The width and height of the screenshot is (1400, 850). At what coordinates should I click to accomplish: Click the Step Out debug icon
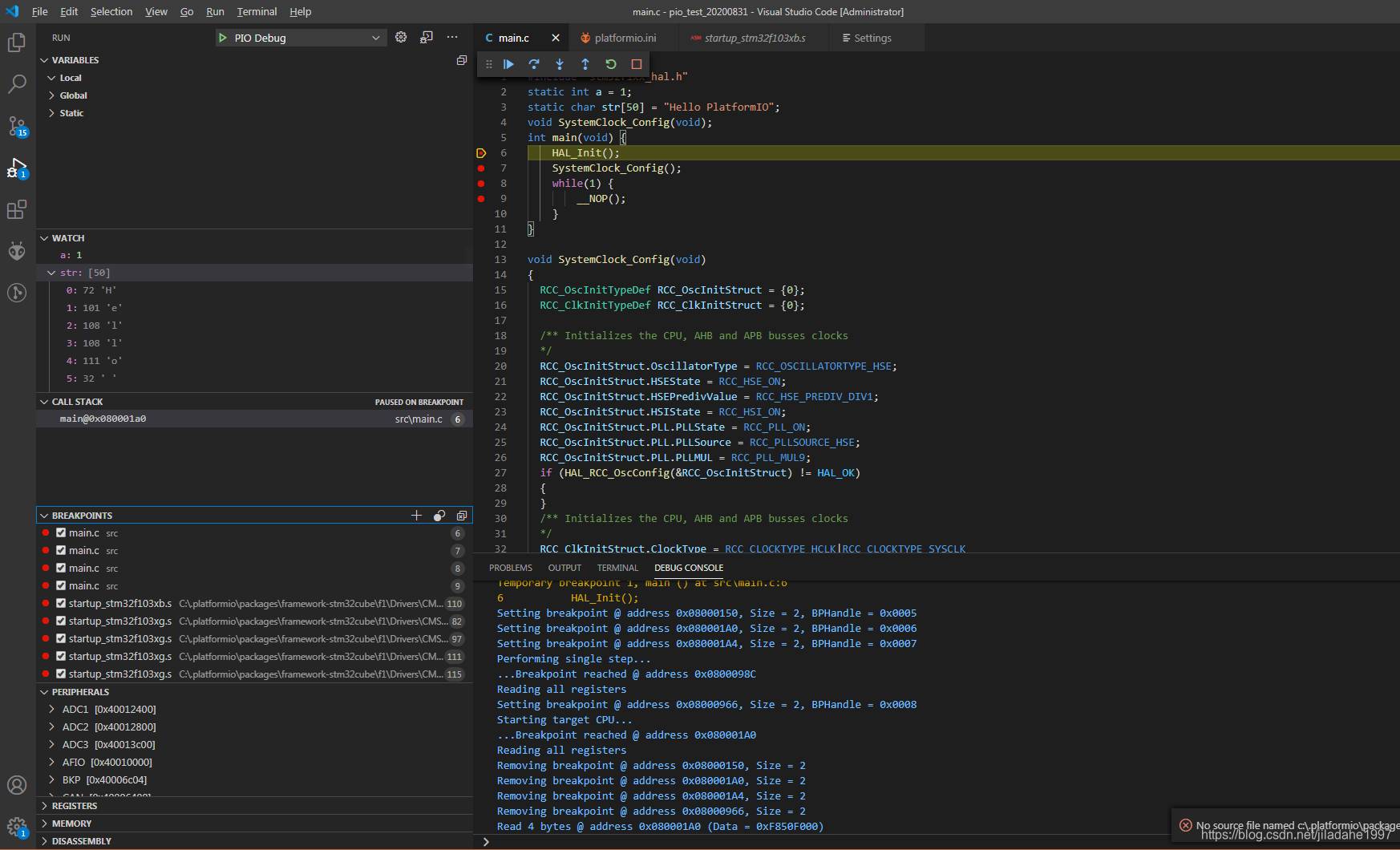pos(585,64)
